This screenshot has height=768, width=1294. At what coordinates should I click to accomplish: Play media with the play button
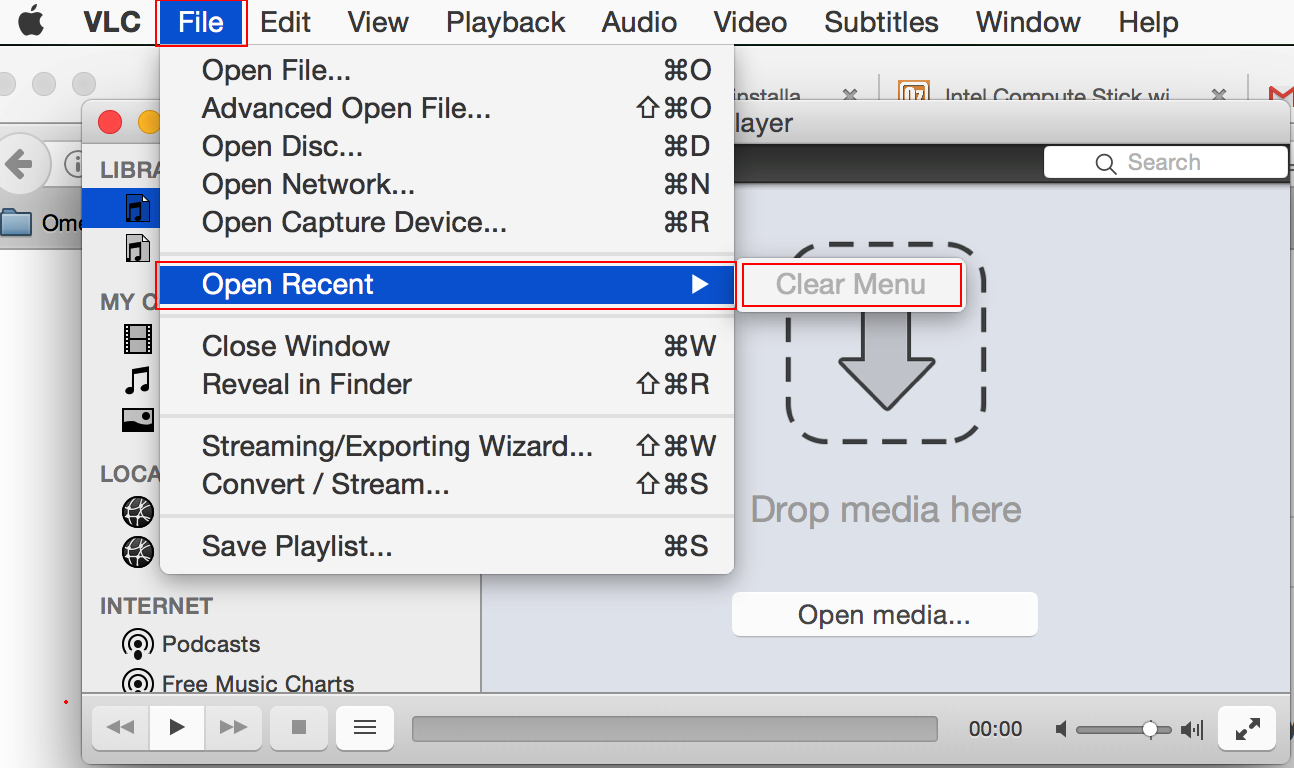point(177,727)
